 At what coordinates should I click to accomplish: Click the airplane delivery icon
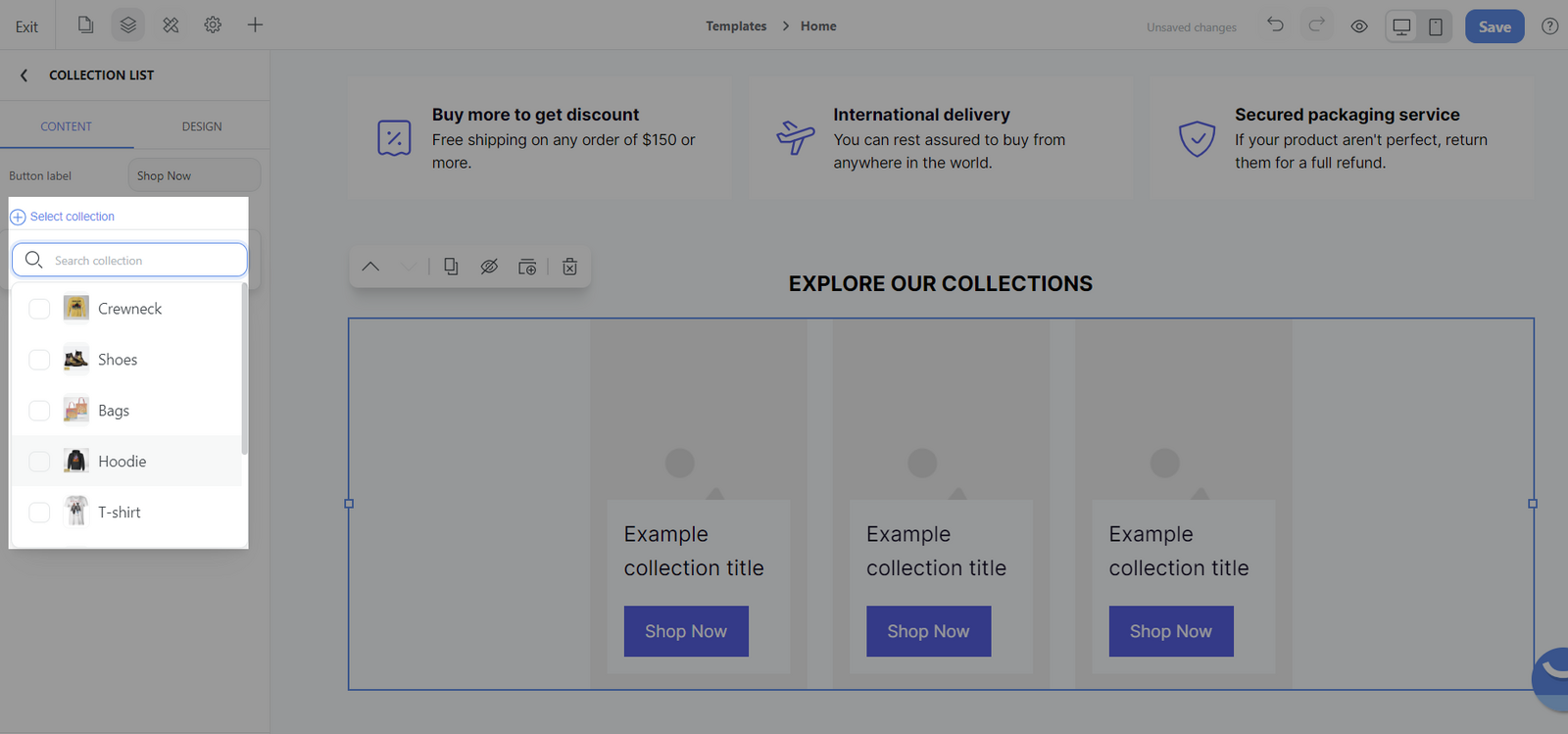point(795,138)
